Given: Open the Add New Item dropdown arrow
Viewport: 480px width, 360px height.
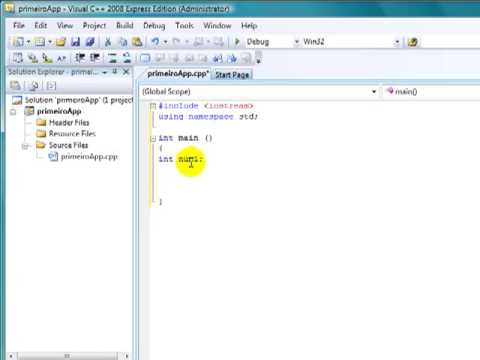Looking at the screenshot, I should [50, 42].
